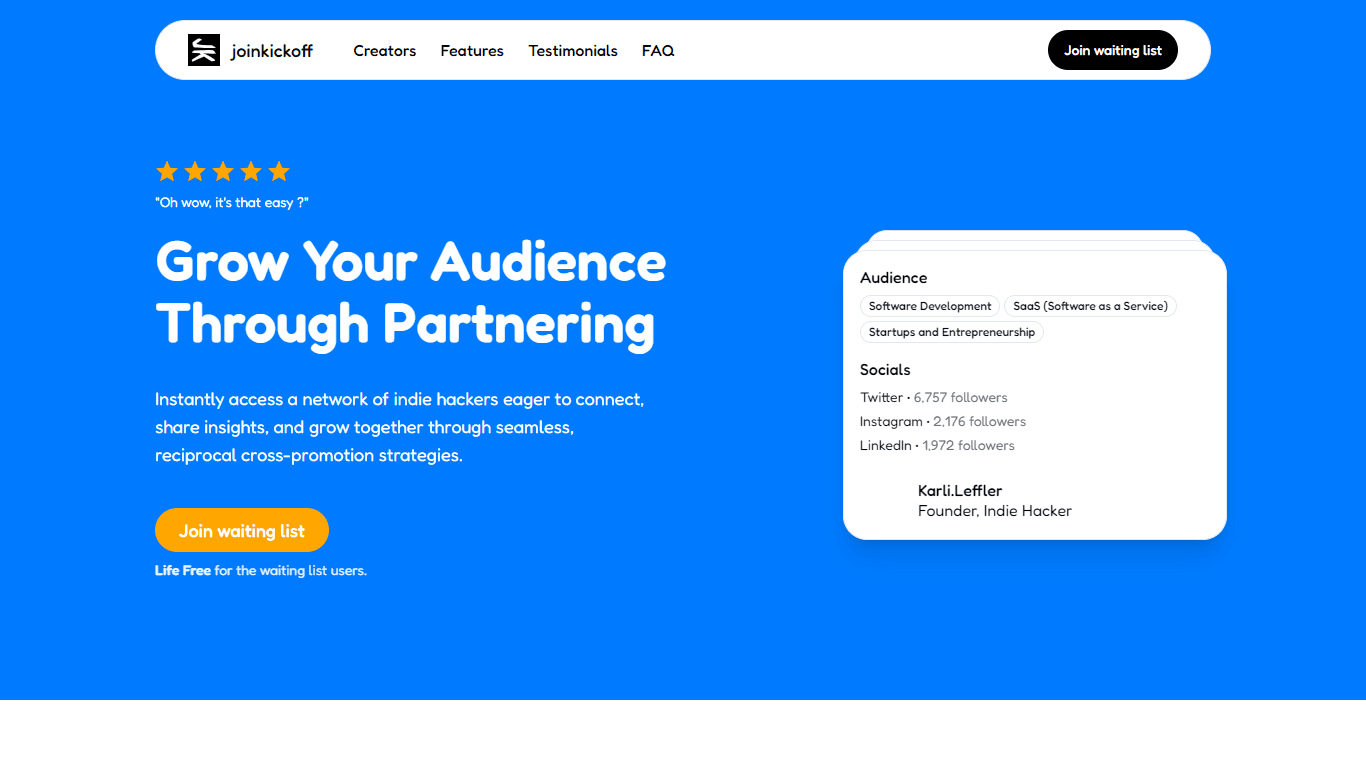Click the Grow Your Audience Through Partnering headline
This screenshot has height=768, width=1366.
click(411, 293)
